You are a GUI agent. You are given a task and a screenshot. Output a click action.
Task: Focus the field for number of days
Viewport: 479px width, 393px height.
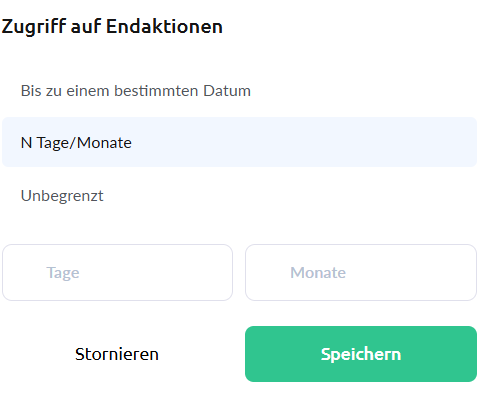point(117,272)
